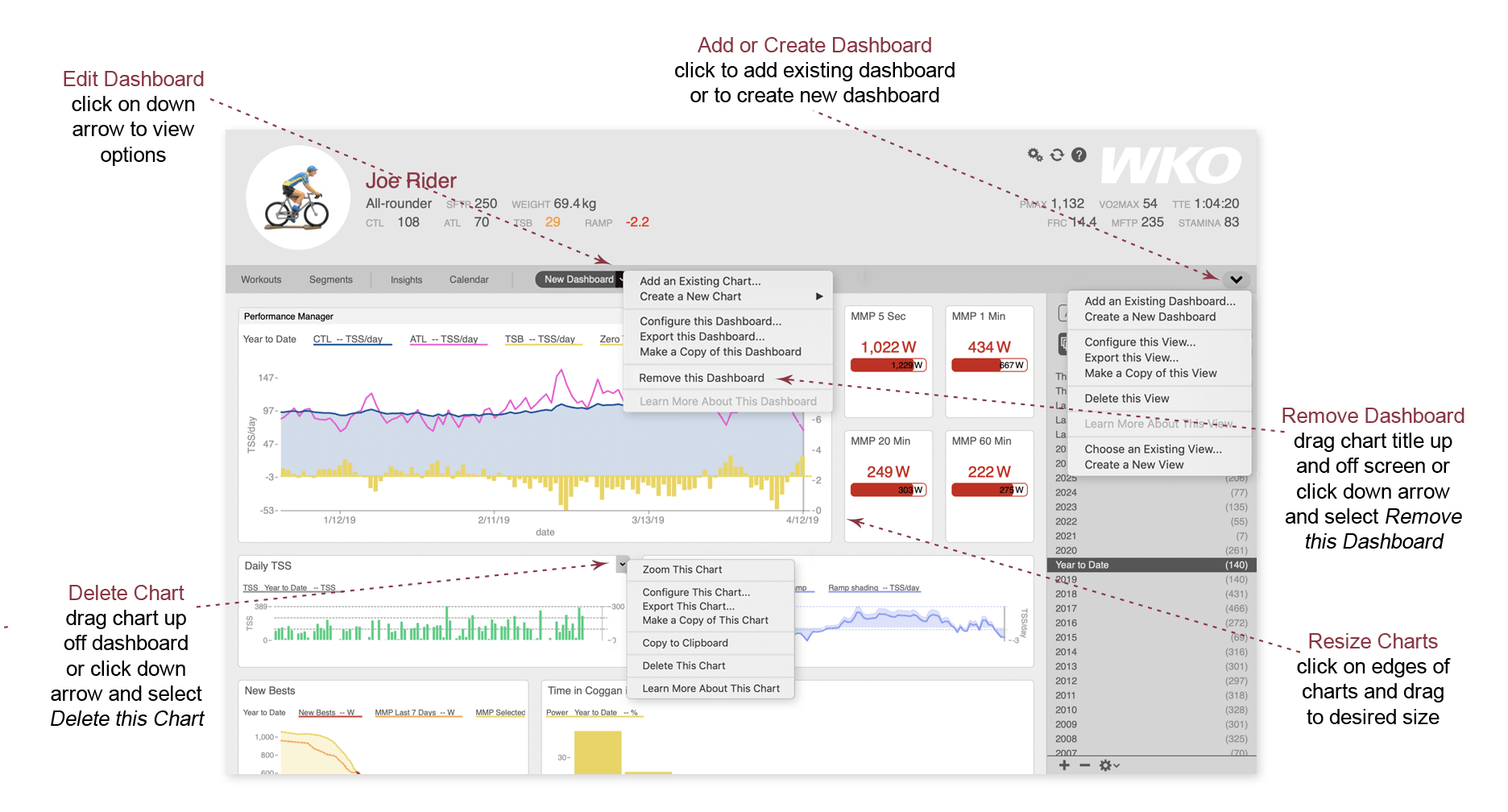Click the Daily TSS chart title

[x=268, y=566]
